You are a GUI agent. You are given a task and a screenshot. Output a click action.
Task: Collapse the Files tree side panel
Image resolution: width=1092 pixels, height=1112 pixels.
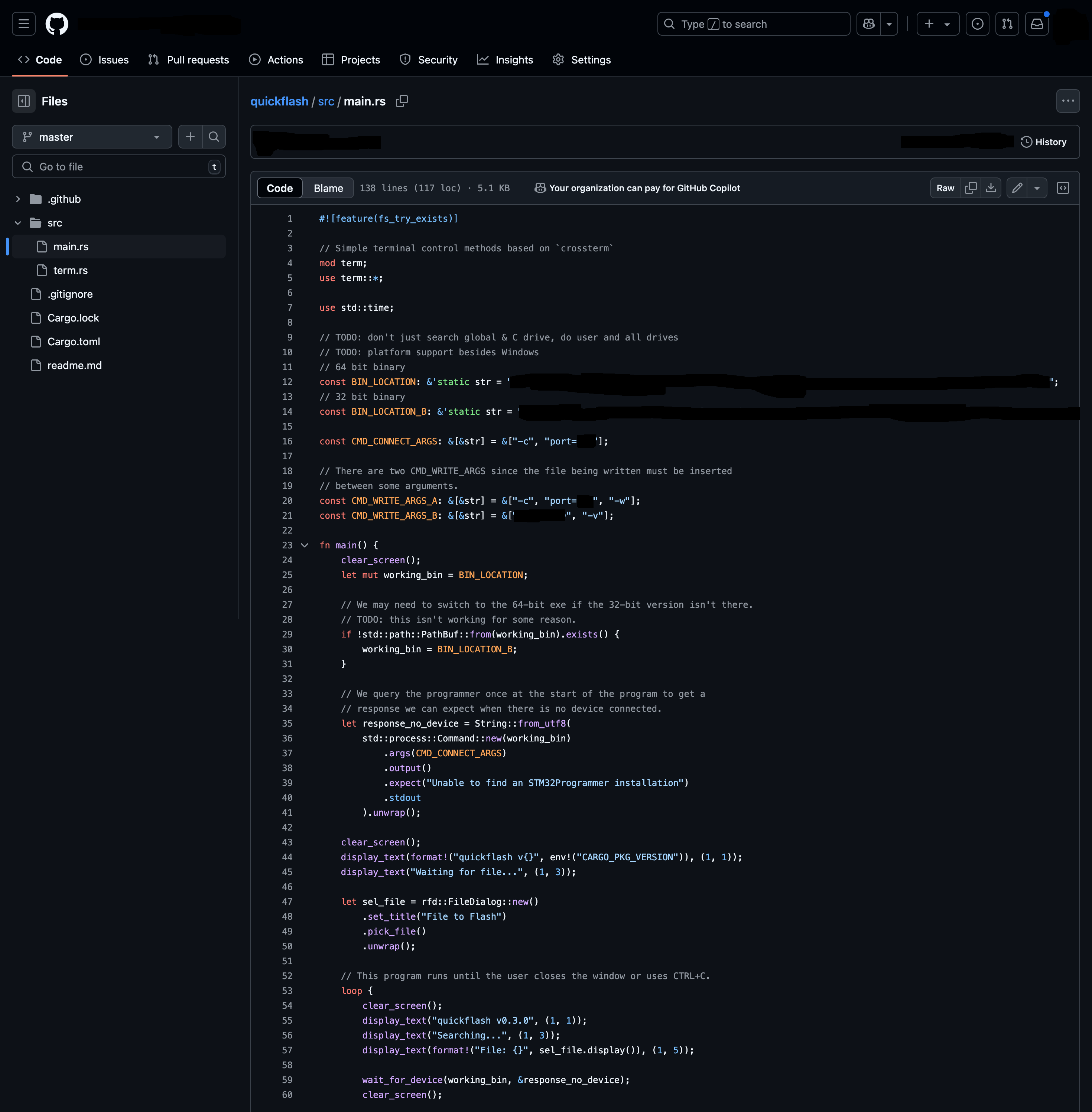pos(23,101)
